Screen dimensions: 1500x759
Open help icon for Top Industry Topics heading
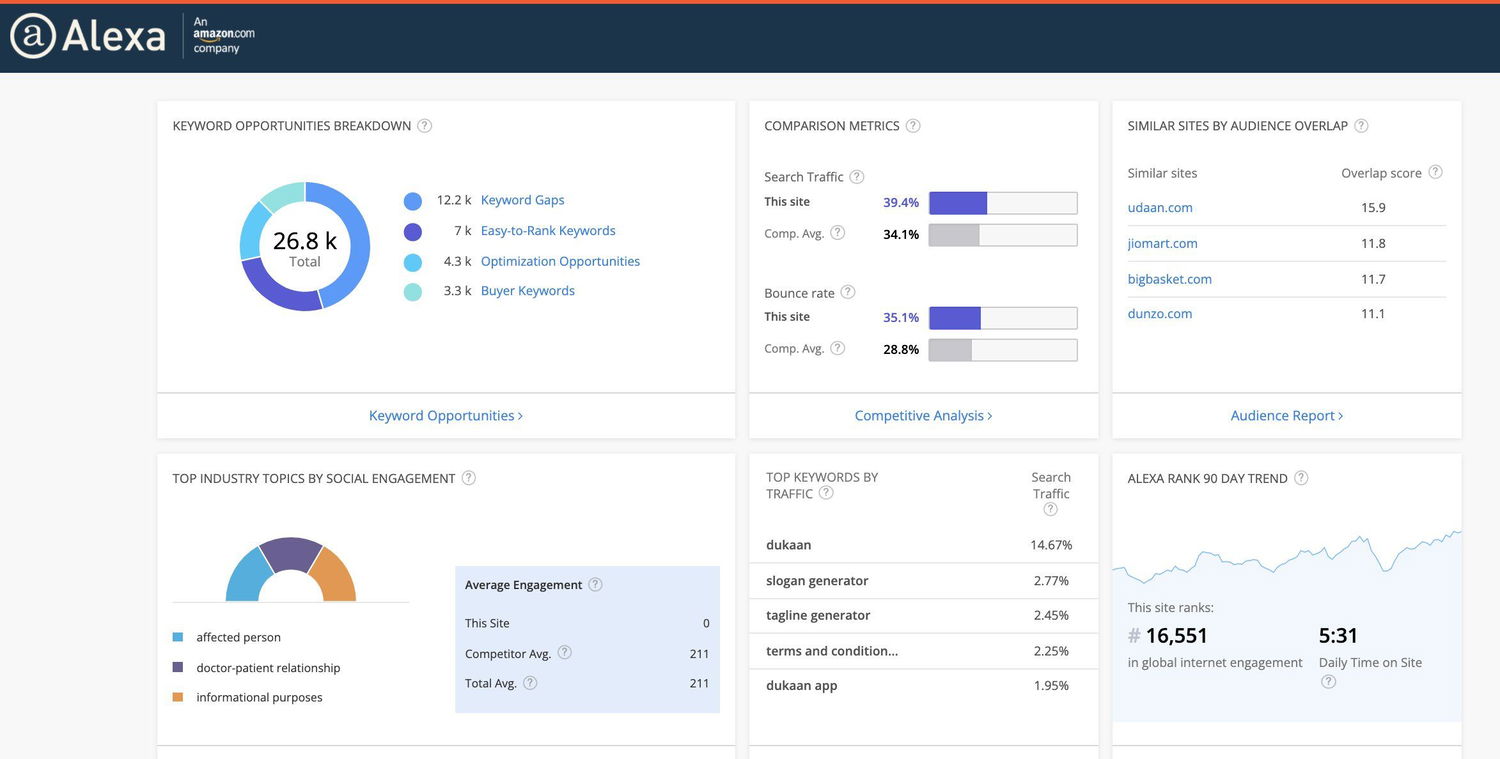click(x=469, y=478)
